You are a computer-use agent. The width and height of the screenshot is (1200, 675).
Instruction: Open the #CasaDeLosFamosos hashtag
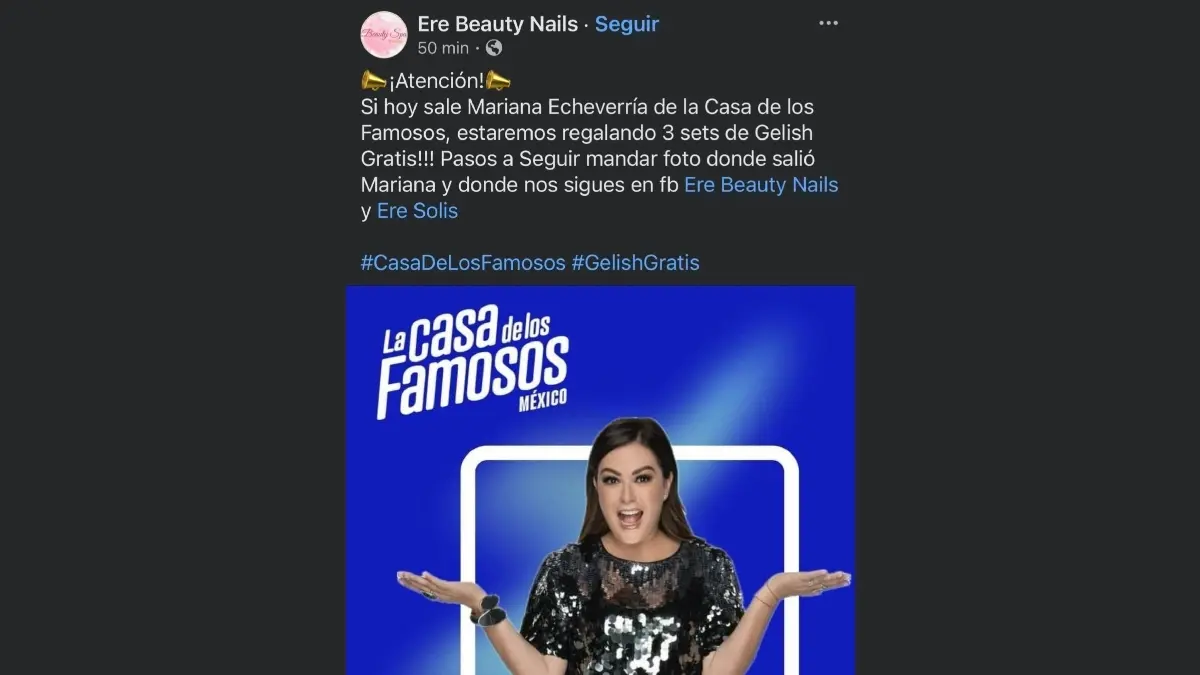coord(463,262)
